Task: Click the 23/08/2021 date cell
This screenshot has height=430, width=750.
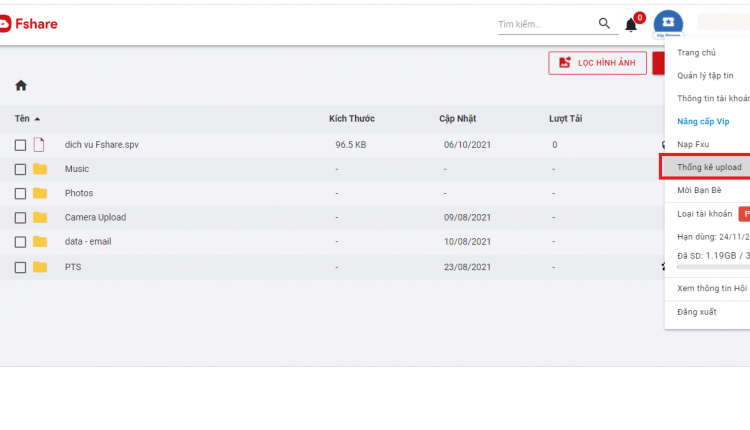Action: coord(467,267)
